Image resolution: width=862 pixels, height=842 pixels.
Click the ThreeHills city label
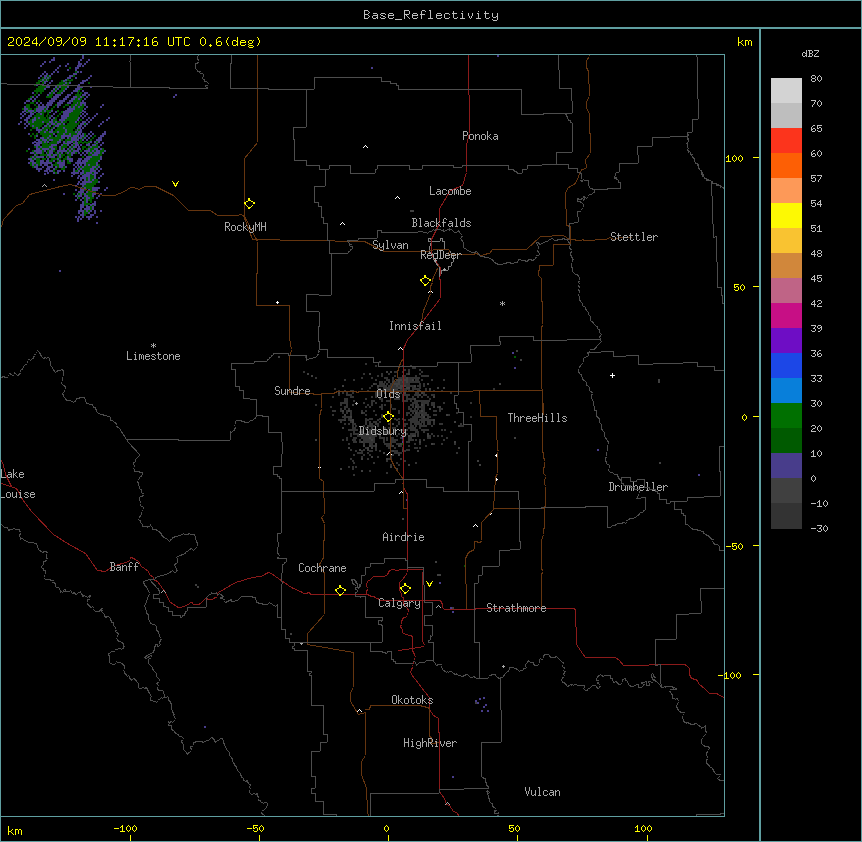[537, 418]
